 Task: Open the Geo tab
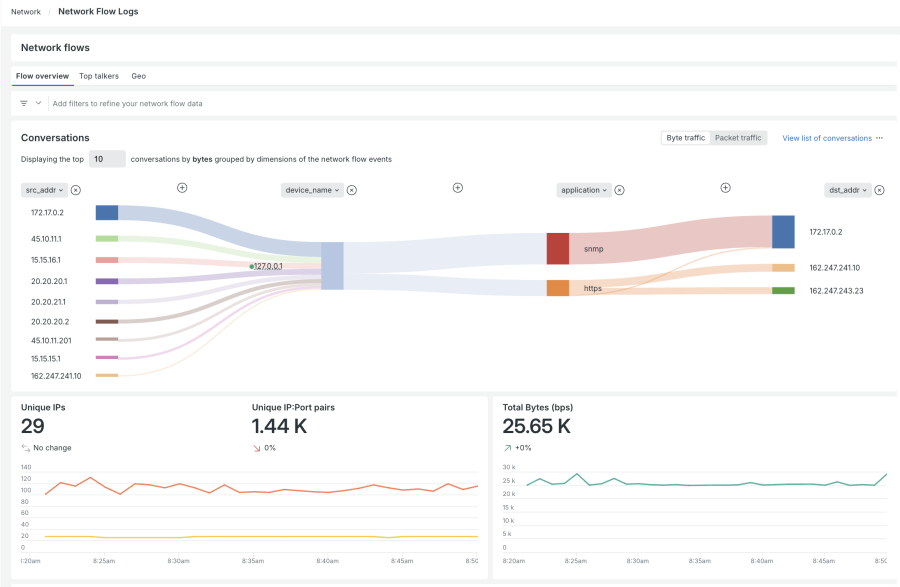138,76
